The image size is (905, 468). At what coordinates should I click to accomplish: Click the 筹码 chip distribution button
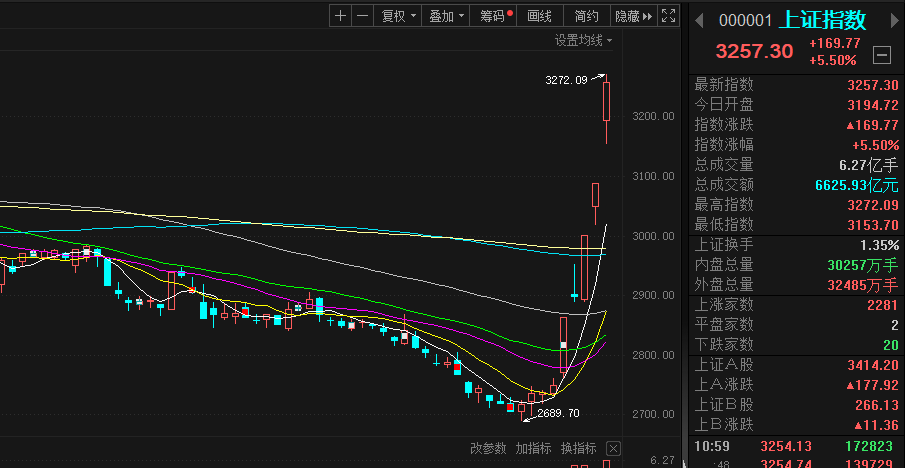[495, 16]
